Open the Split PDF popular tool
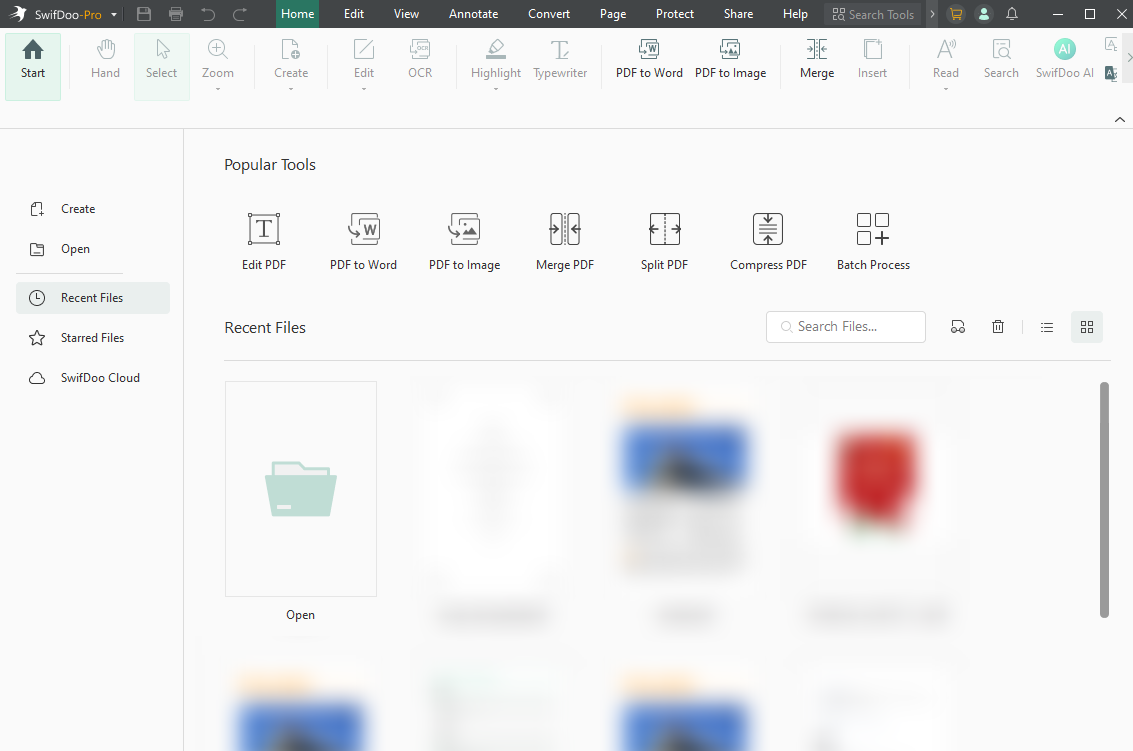The image size is (1133, 751). click(x=664, y=240)
